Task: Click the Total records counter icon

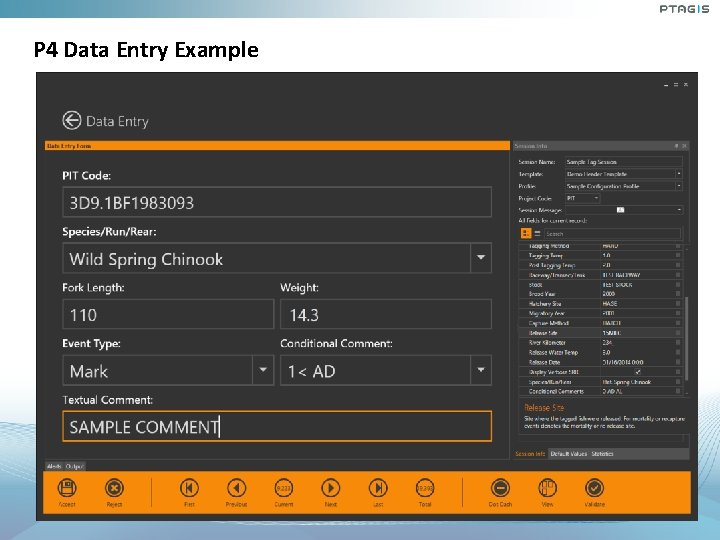Action: (x=425, y=488)
